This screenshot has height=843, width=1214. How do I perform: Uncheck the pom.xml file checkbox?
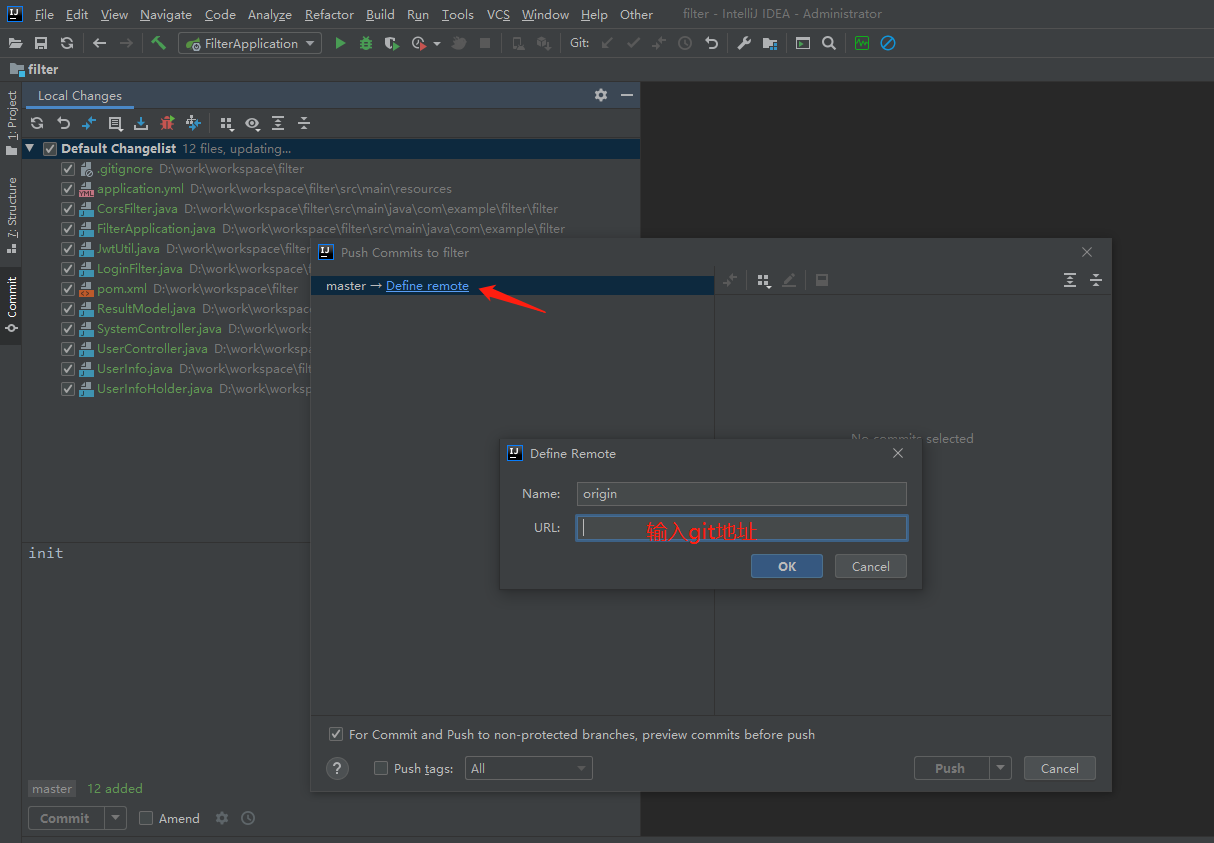(x=68, y=289)
